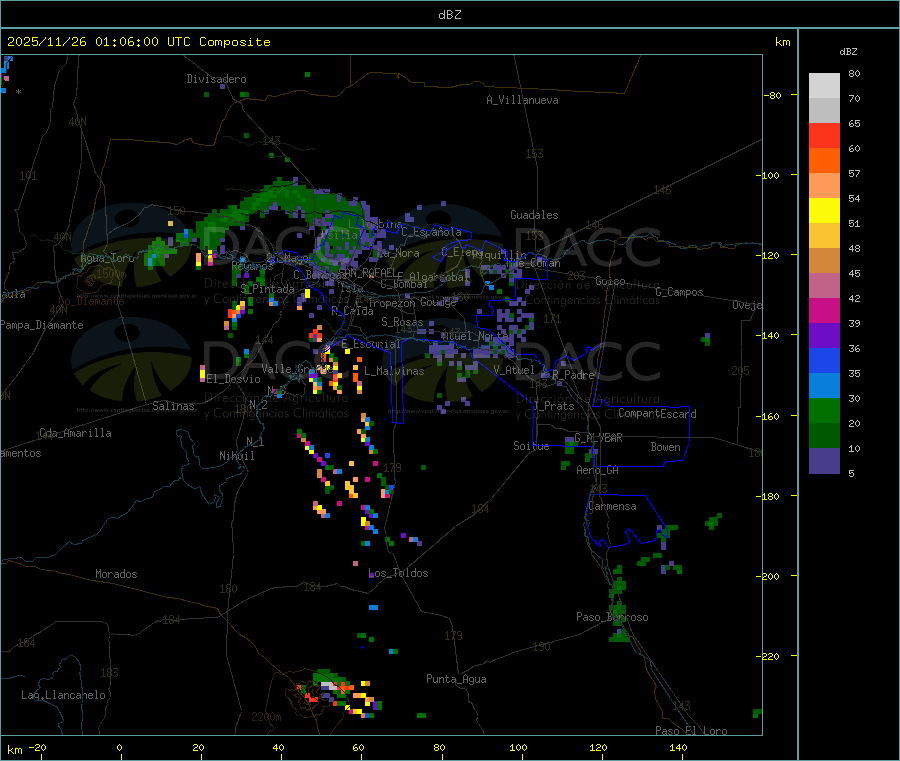This screenshot has height=761, width=900.
Task: Click the Punta_Agua label
Action: pyautogui.click(x=456, y=679)
